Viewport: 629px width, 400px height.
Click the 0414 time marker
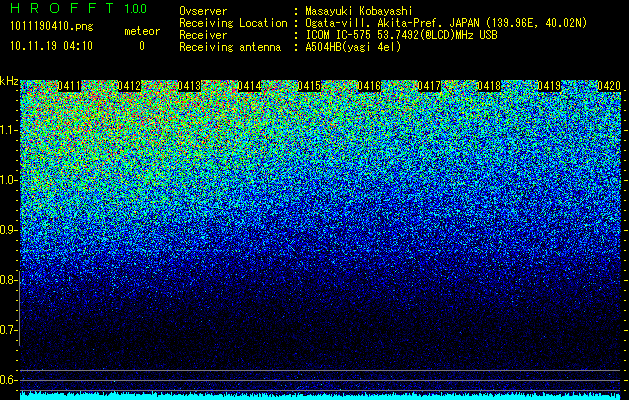point(250,86)
